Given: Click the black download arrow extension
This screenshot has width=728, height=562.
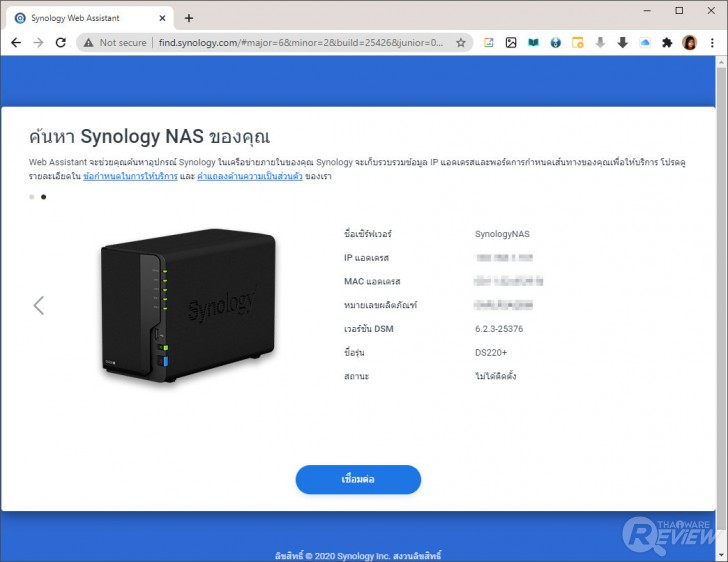Looking at the screenshot, I should click(623, 43).
